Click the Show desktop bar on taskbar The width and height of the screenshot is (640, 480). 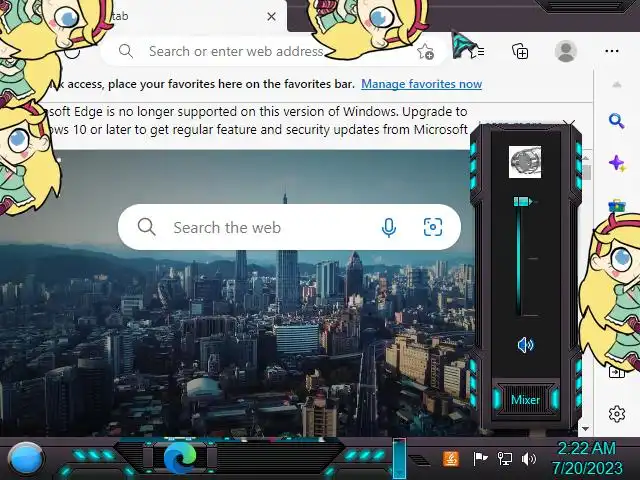[399, 458]
